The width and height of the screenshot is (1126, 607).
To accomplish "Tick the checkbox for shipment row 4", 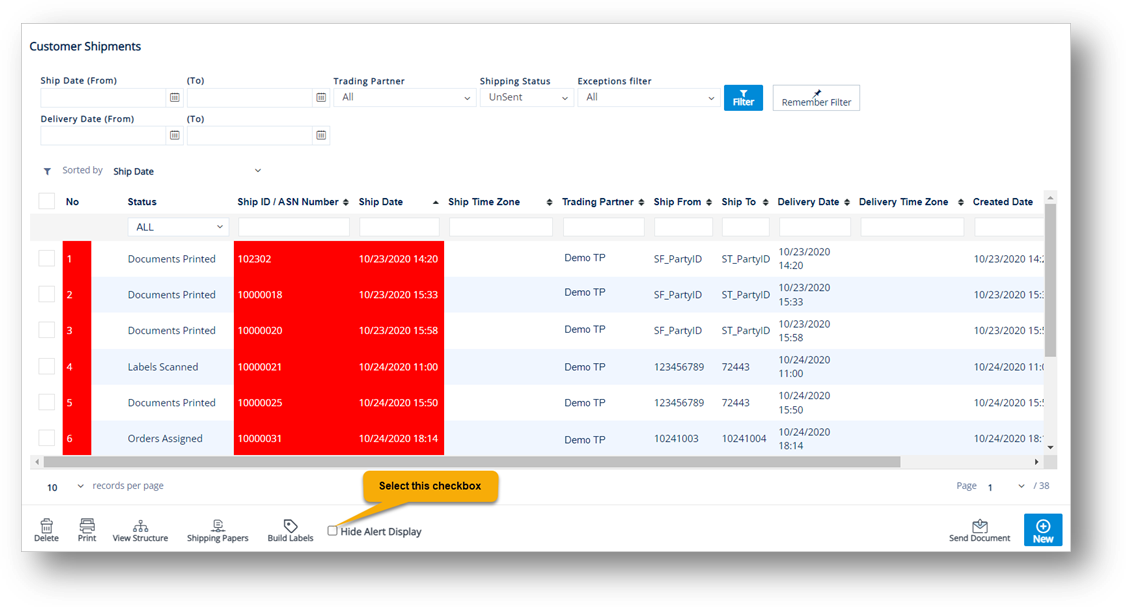I will coord(46,366).
